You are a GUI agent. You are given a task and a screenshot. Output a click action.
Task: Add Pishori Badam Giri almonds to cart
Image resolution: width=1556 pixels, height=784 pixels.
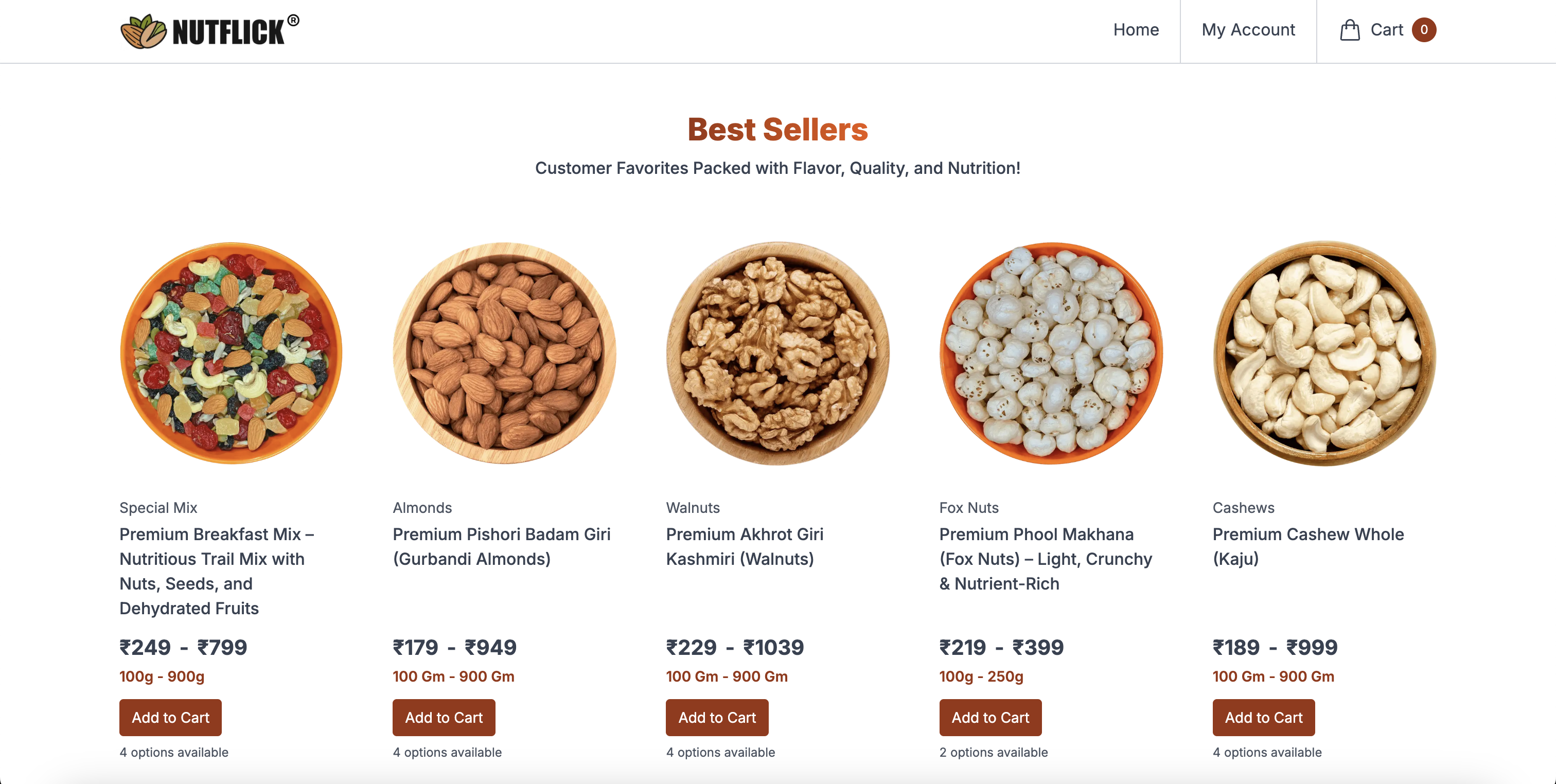[444, 717]
